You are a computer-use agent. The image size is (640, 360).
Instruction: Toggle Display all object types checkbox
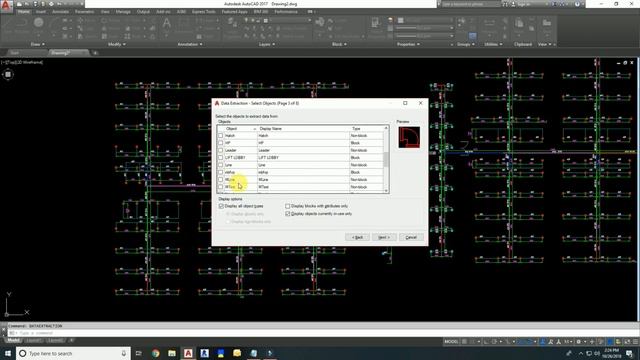click(x=221, y=206)
